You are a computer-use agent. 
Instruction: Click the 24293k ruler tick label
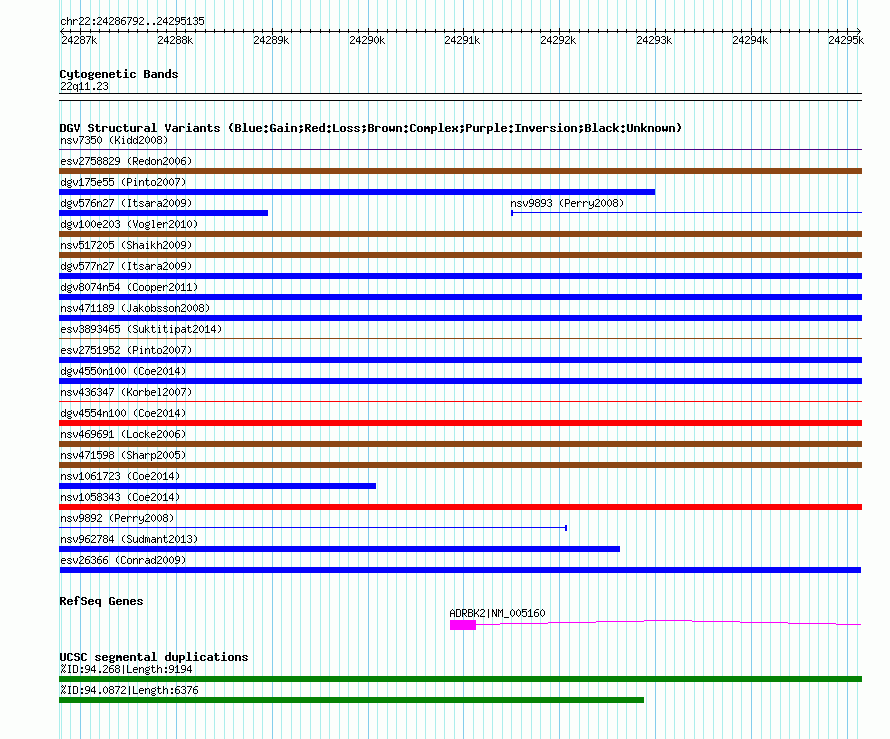point(654,40)
